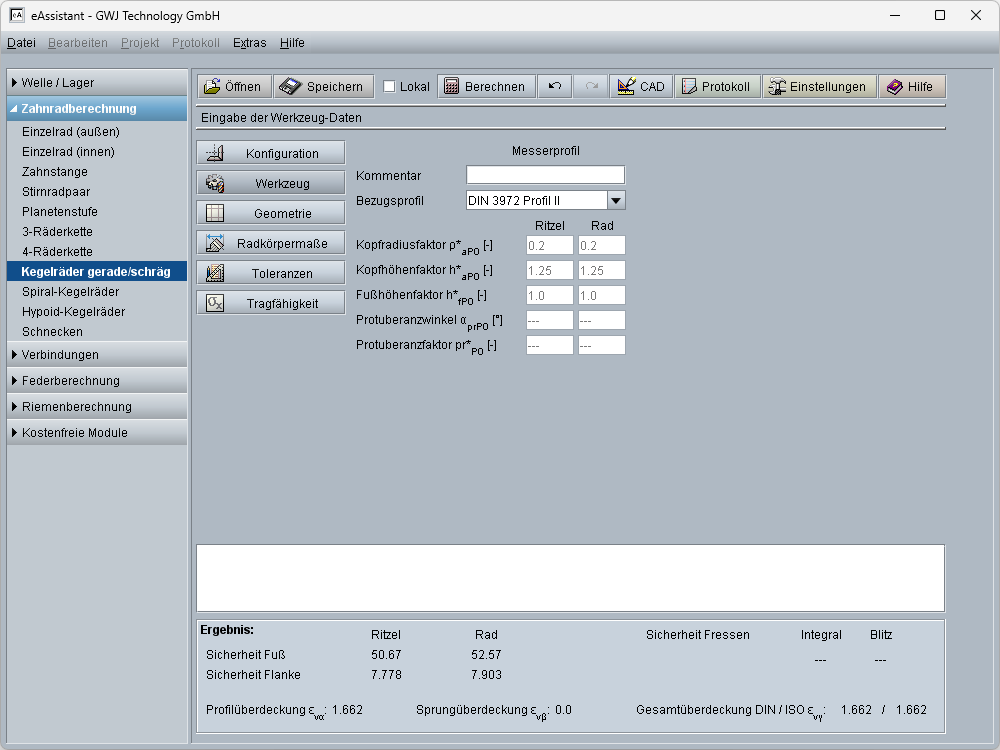Run calculation with the Berechnen button

click(x=486, y=87)
